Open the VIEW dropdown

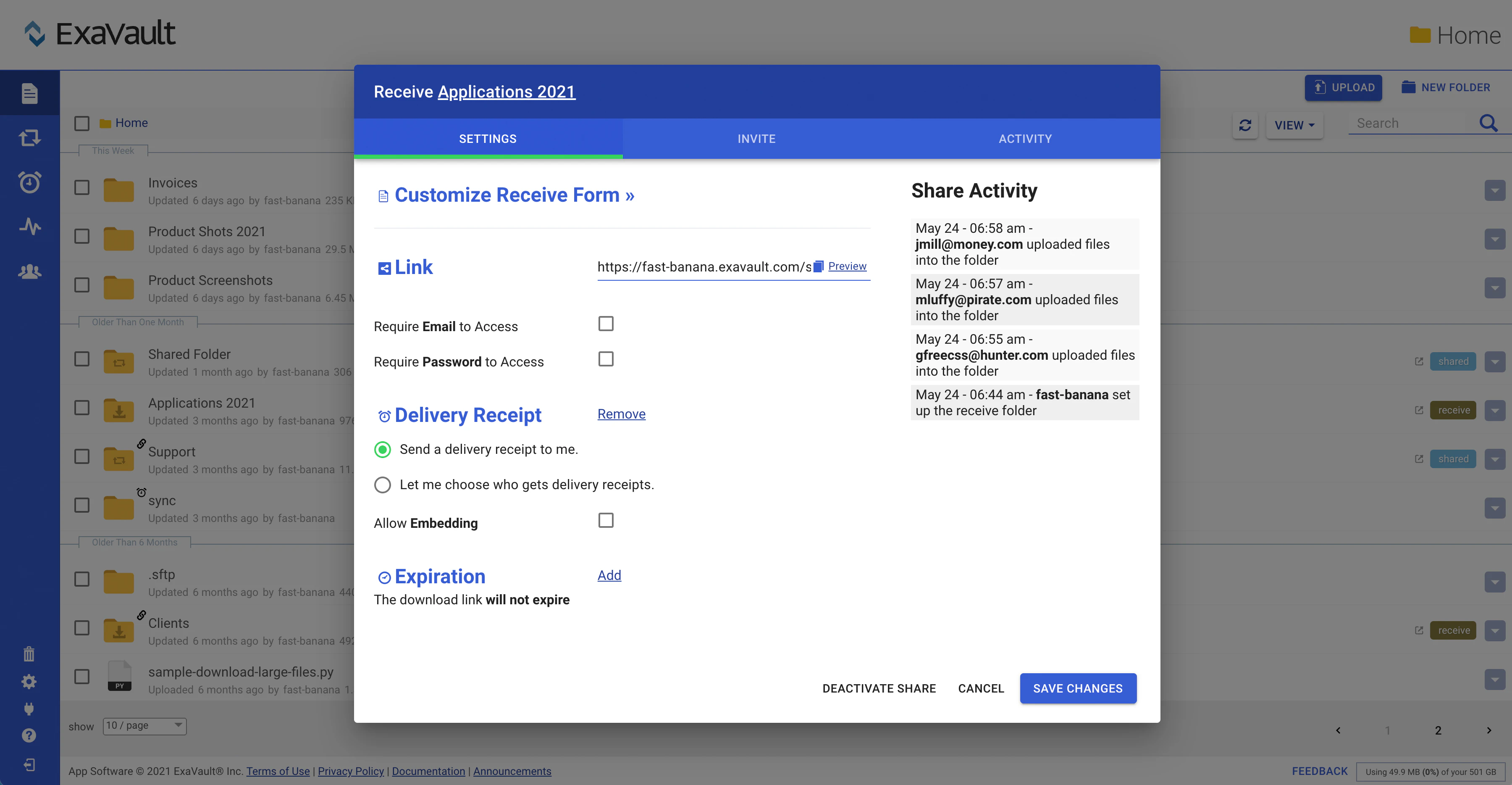click(1294, 125)
